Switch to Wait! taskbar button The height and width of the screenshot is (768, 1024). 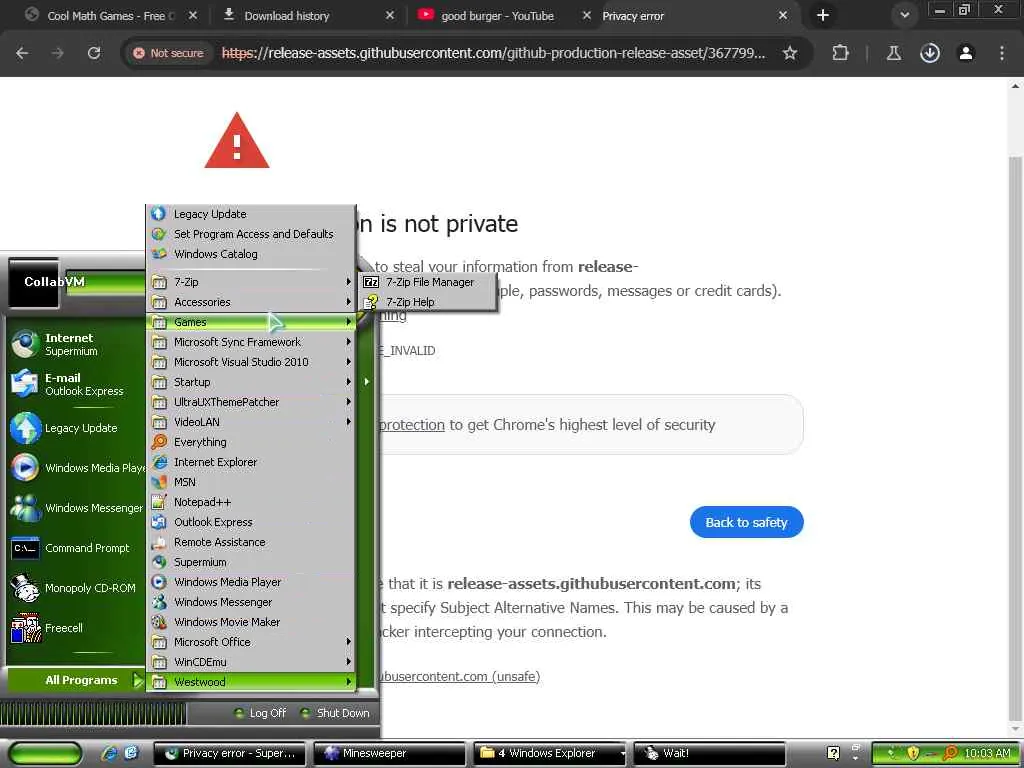[x=710, y=754]
